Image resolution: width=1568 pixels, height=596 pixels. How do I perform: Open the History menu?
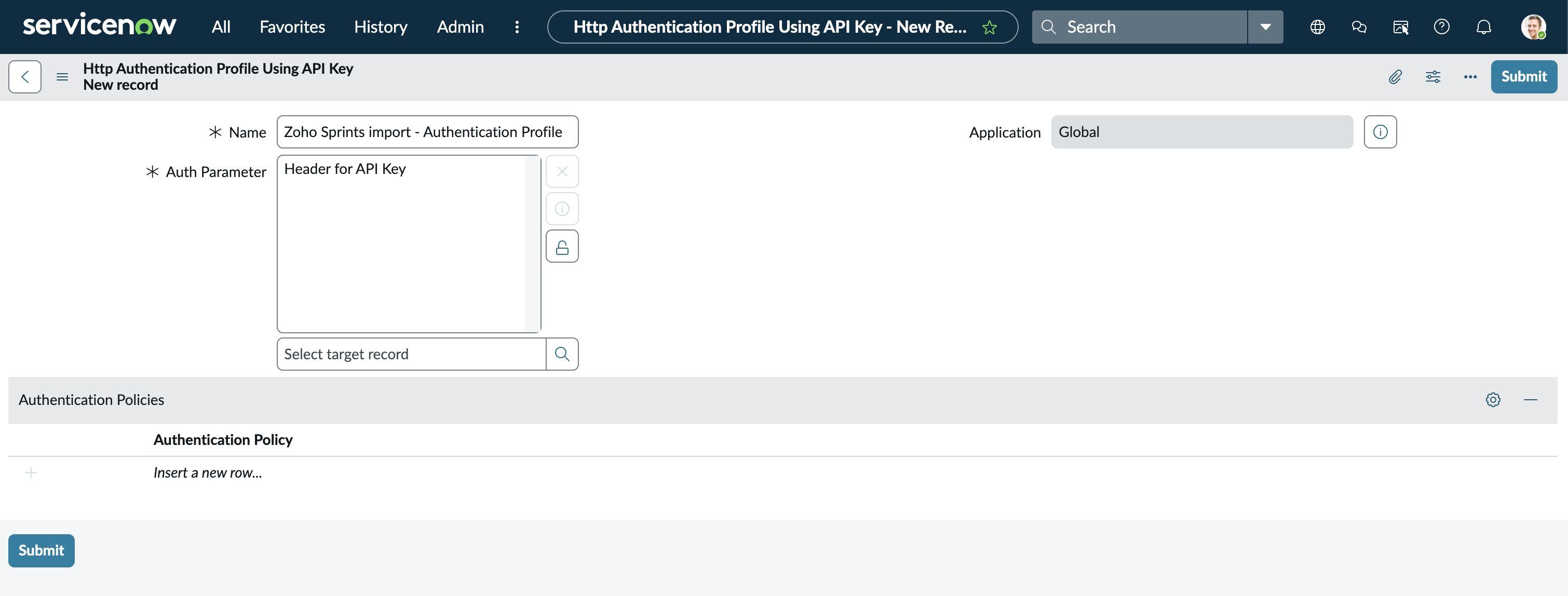pyautogui.click(x=381, y=27)
